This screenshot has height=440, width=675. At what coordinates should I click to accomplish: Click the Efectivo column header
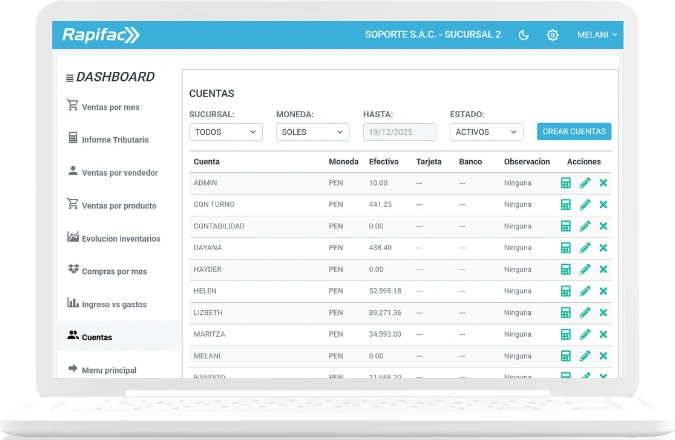coord(384,162)
